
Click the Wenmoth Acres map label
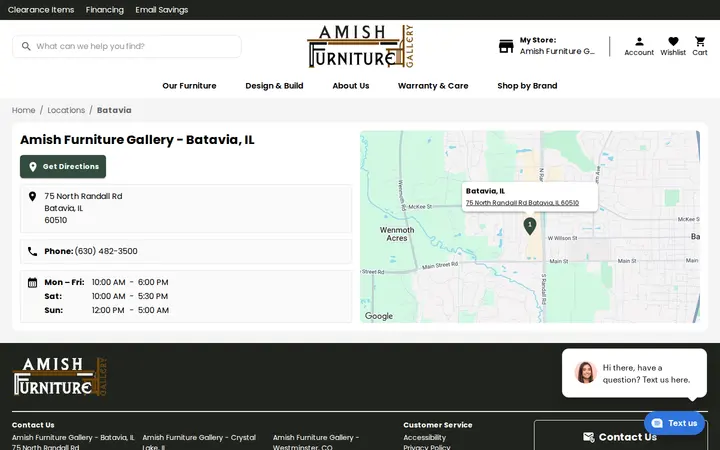pos(397,234)
